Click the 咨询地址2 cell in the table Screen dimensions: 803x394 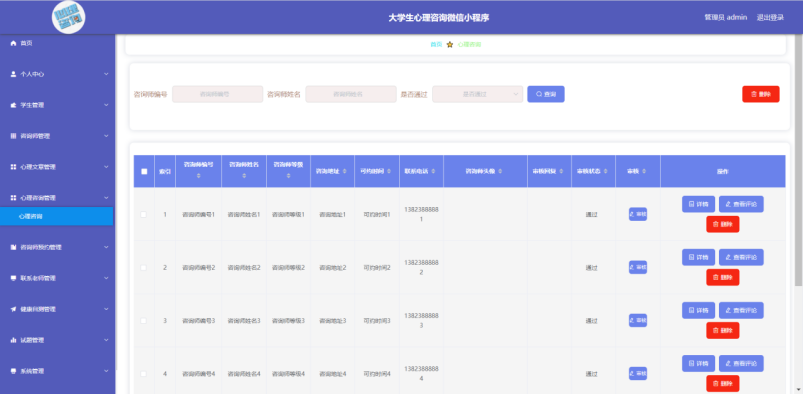click(x=333, y=267)
